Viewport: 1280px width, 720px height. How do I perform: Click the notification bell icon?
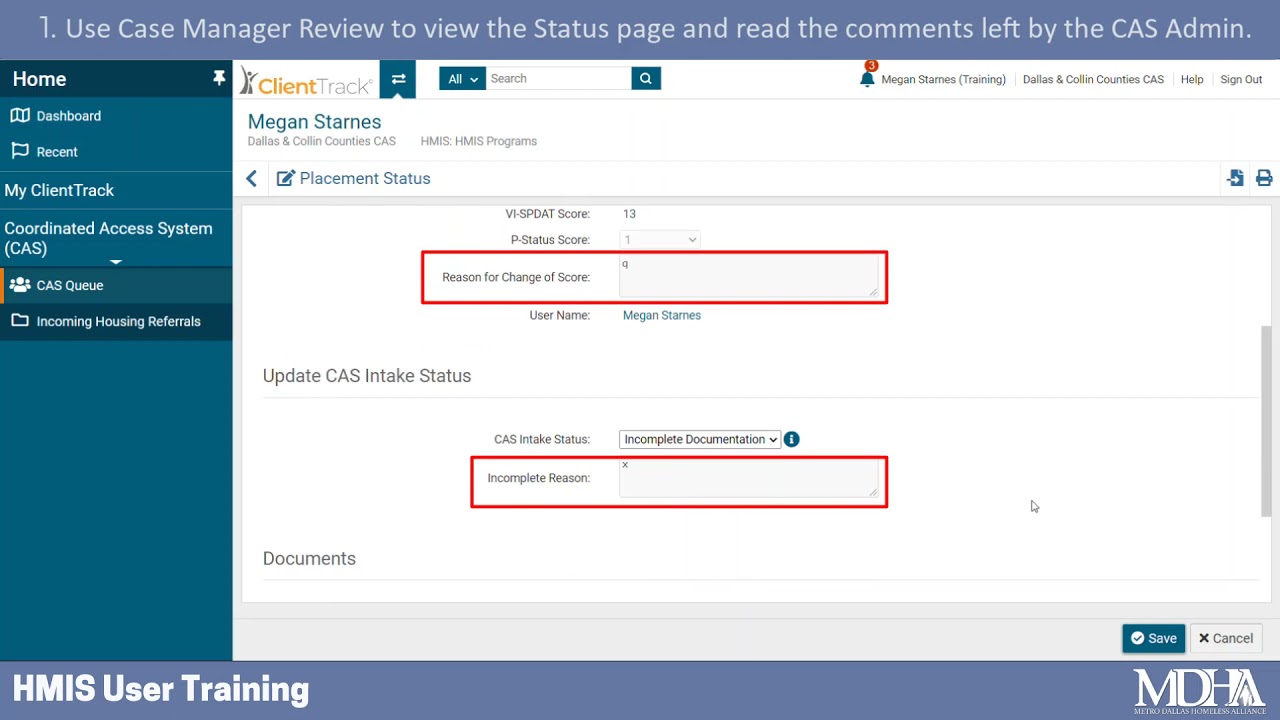tap(867, 79)
